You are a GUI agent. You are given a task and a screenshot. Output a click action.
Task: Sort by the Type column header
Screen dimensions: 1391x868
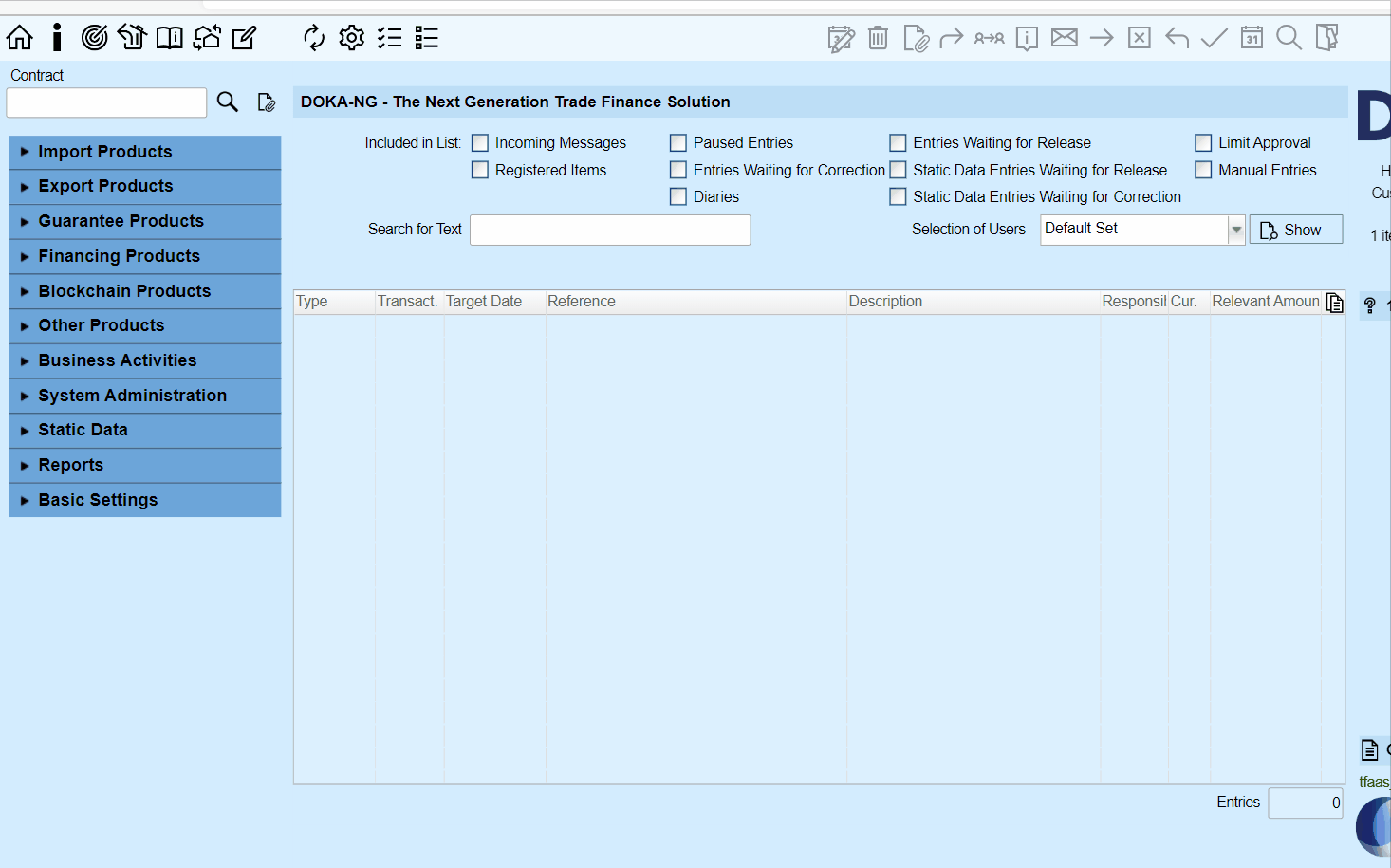coord(334,302)
